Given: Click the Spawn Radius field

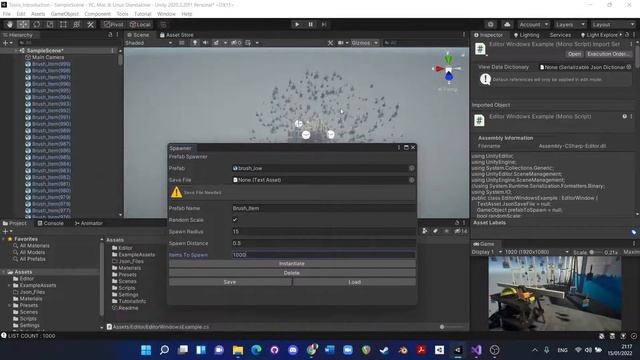Looking at the screenshot, I should [324, 231].
